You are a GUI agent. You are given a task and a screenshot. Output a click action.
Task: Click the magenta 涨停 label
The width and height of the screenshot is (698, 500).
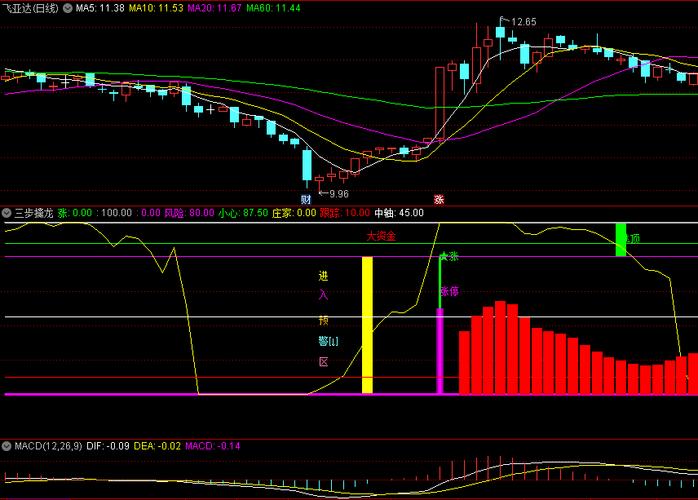click(x=449, y=291)
